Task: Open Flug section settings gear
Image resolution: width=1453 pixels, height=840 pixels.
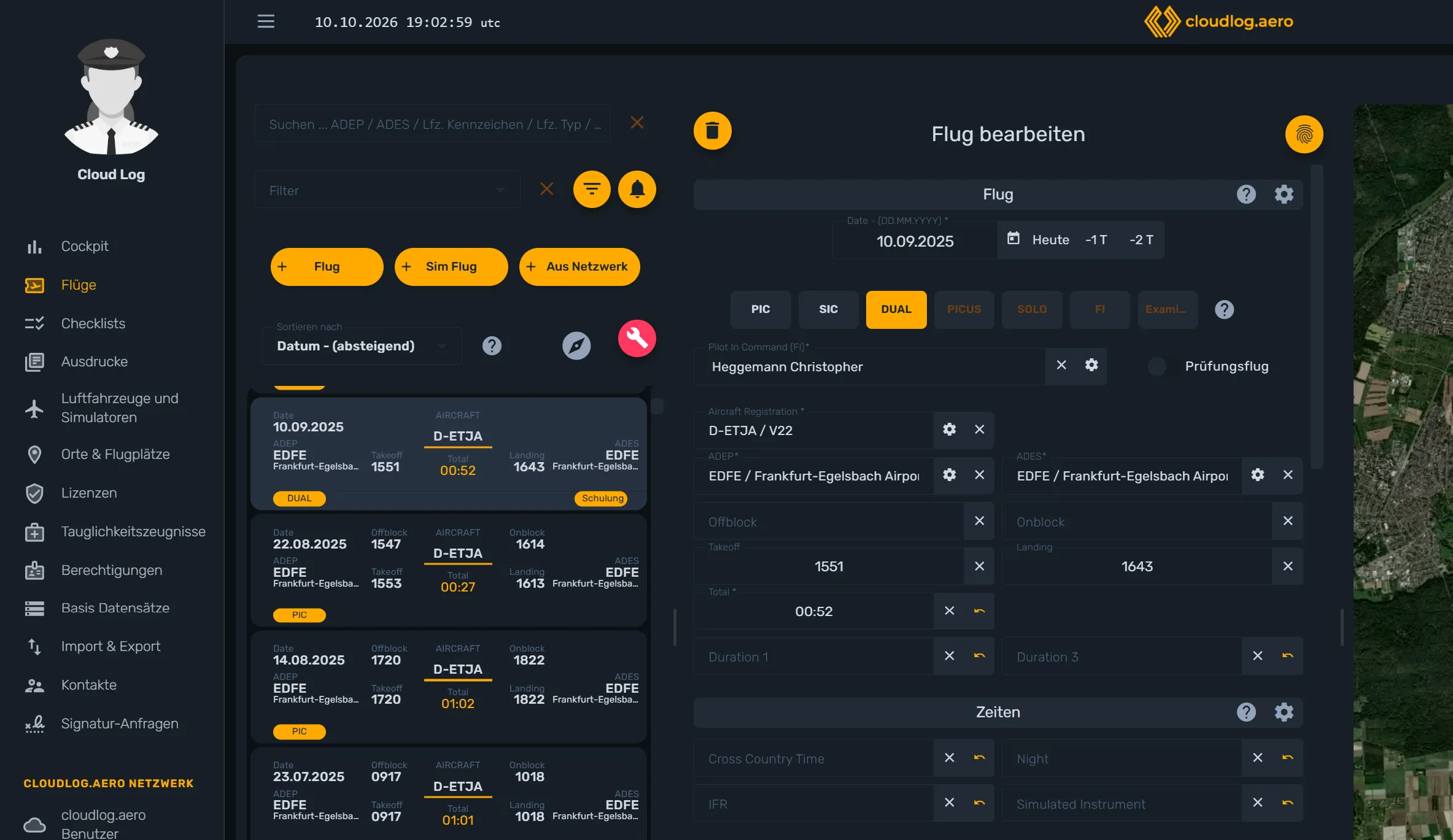Action: pyautogui.click(x=1284, y=195)
